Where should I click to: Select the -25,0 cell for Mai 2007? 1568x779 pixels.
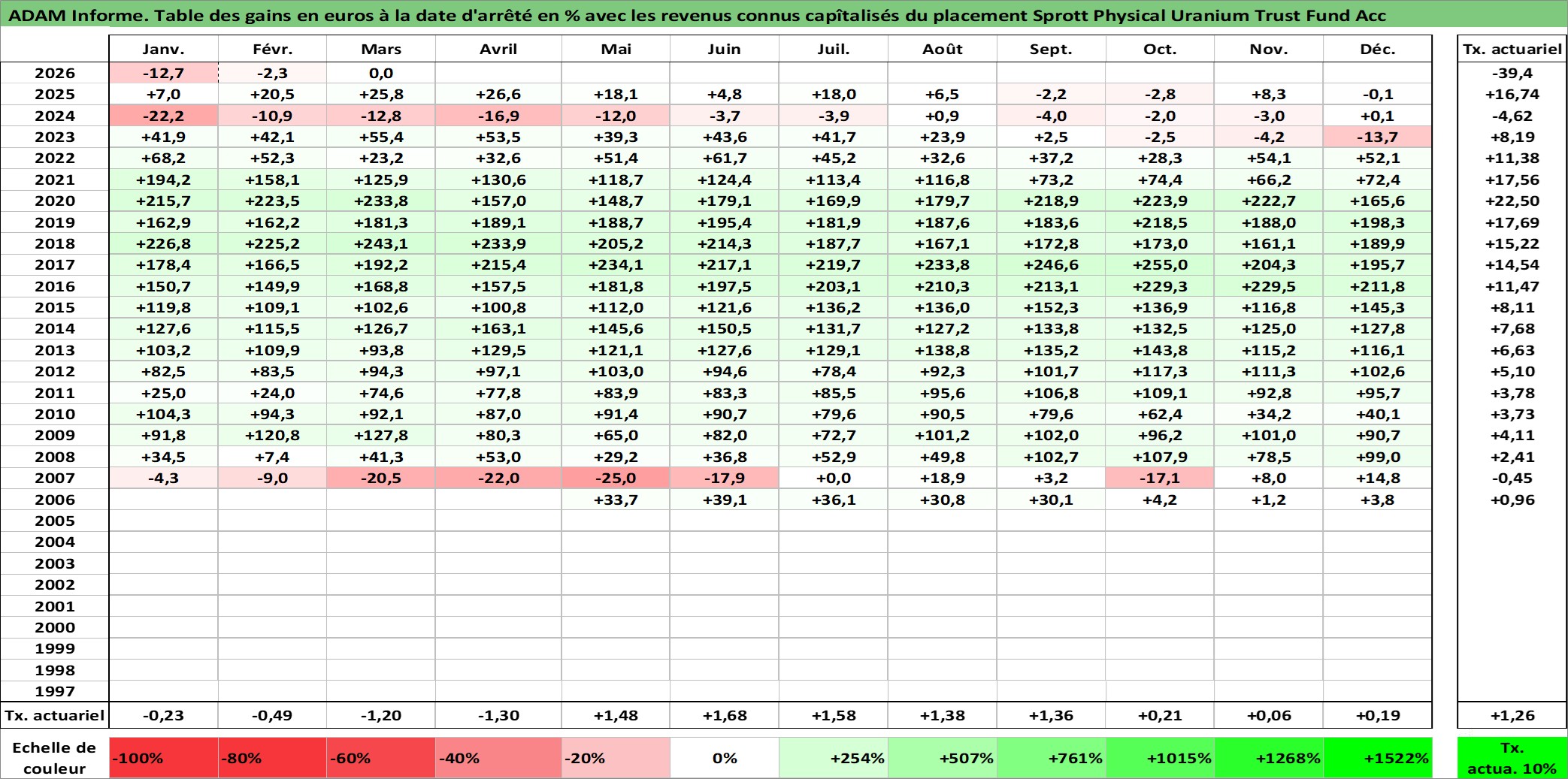click(x=616, y=478)
